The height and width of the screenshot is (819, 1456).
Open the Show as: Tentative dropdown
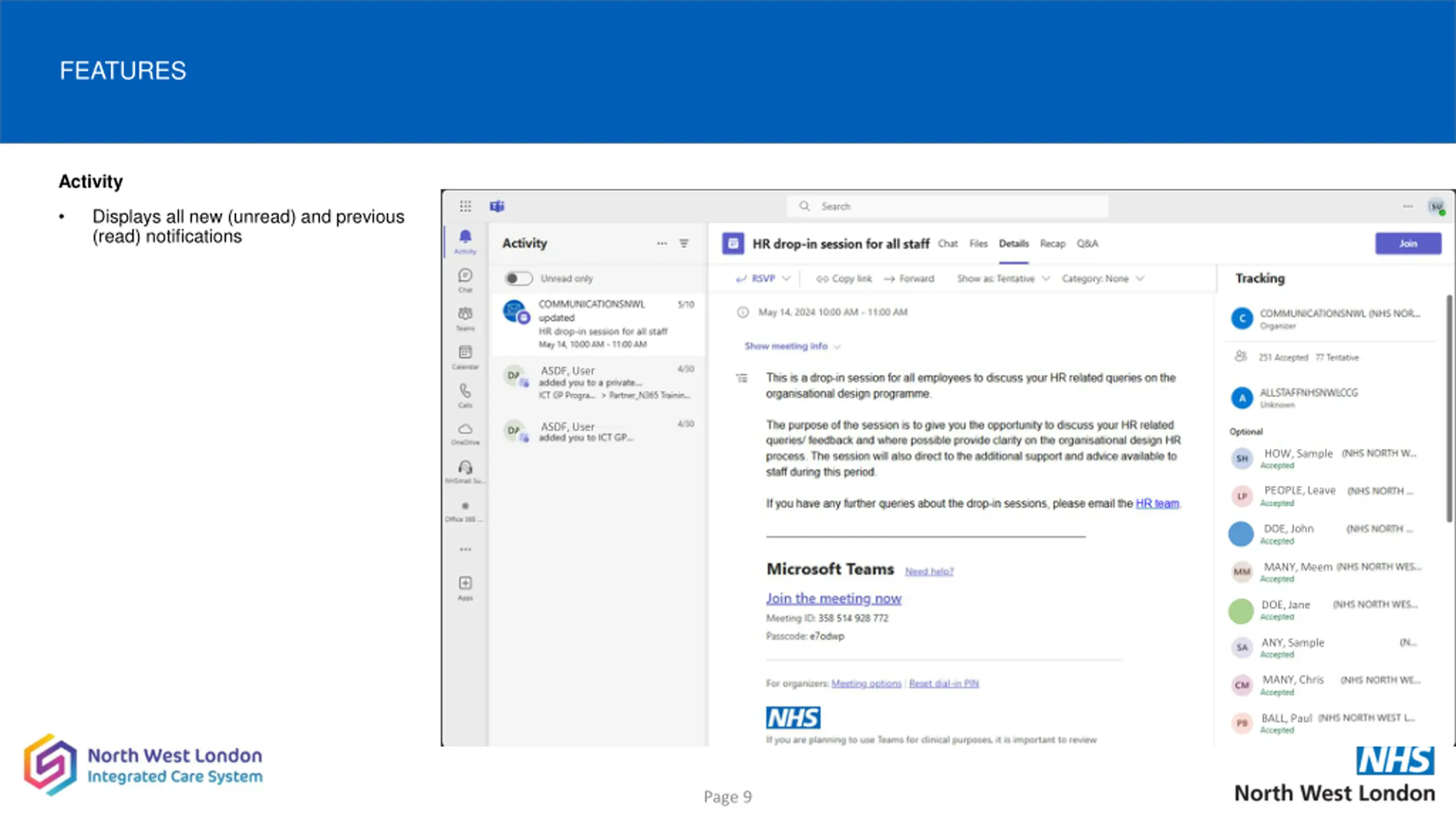point(1003,279)
